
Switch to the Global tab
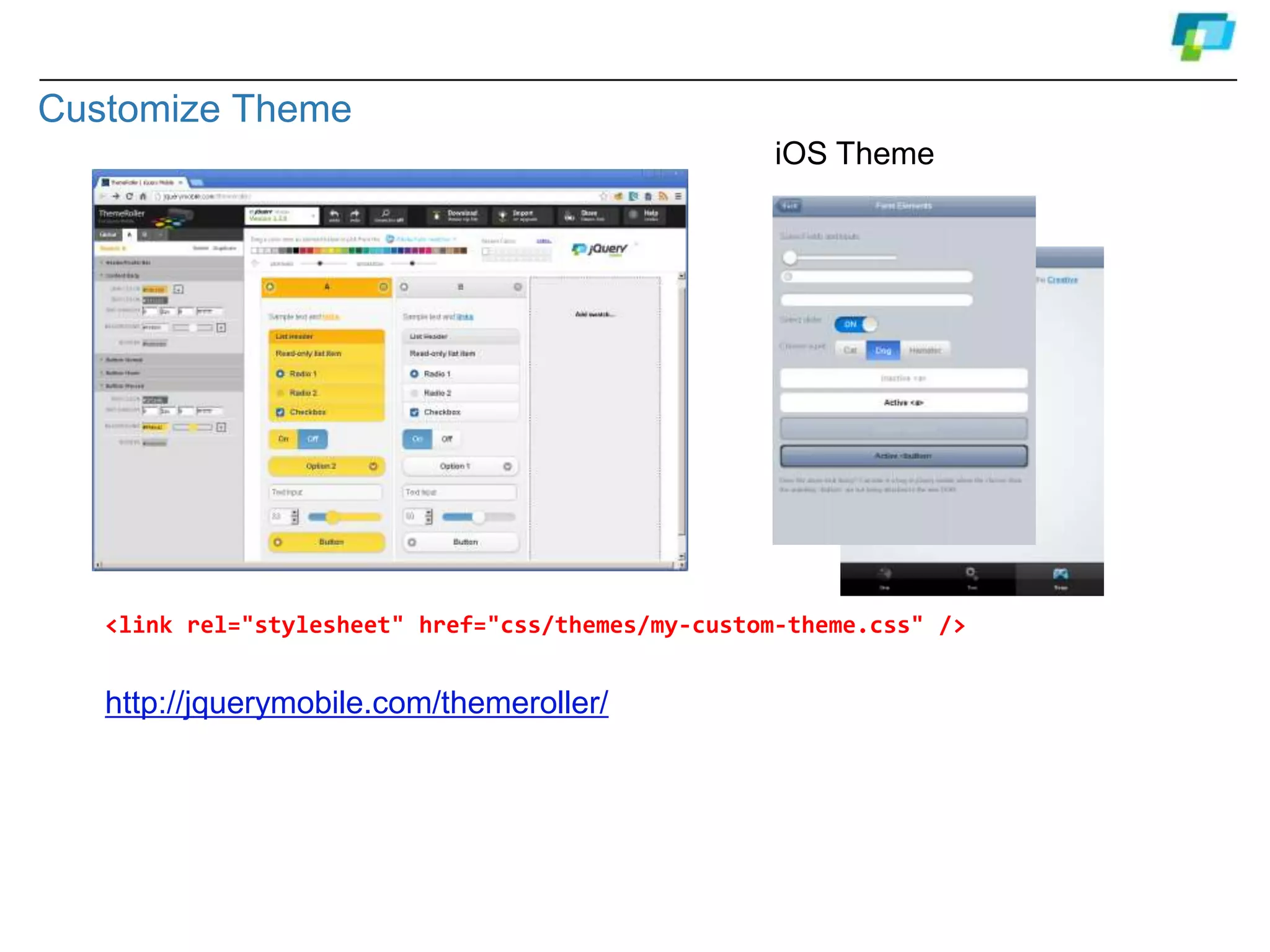[109, 235]
